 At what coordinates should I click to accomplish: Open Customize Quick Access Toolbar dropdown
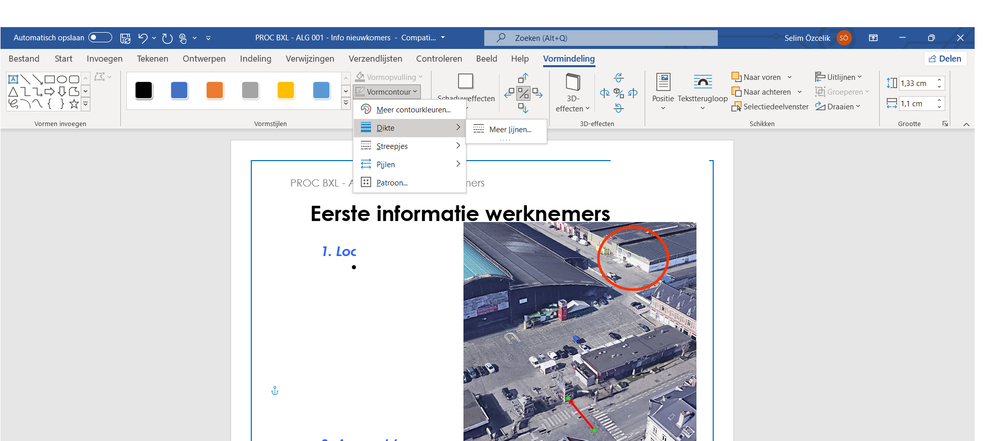click(x=208, y=38)
